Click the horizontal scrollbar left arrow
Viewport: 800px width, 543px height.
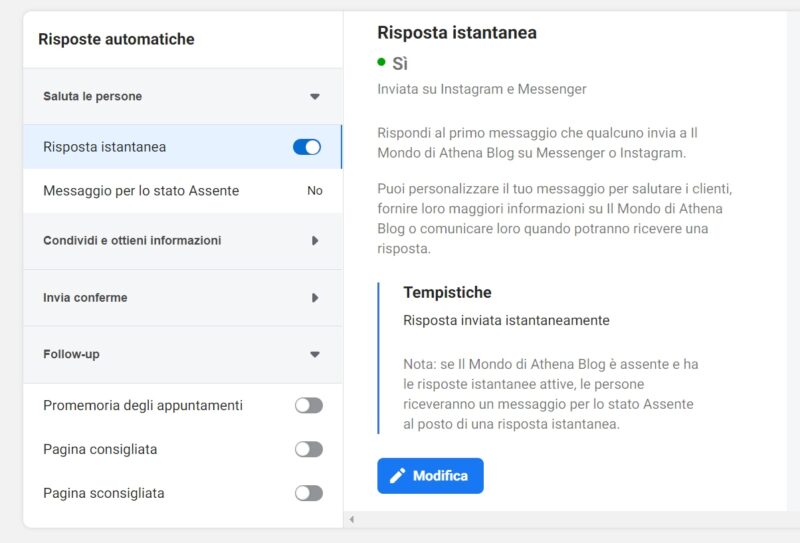[x=351, y=519]
